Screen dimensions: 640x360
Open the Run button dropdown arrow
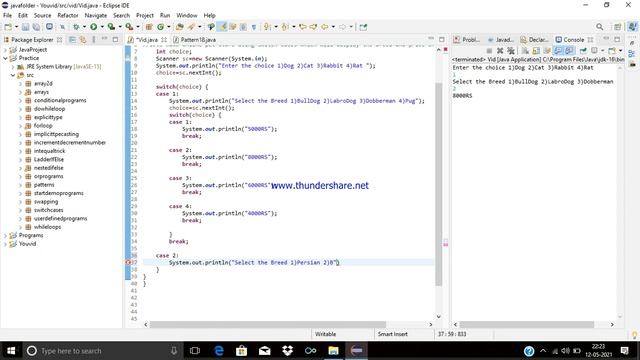(102, 27)
